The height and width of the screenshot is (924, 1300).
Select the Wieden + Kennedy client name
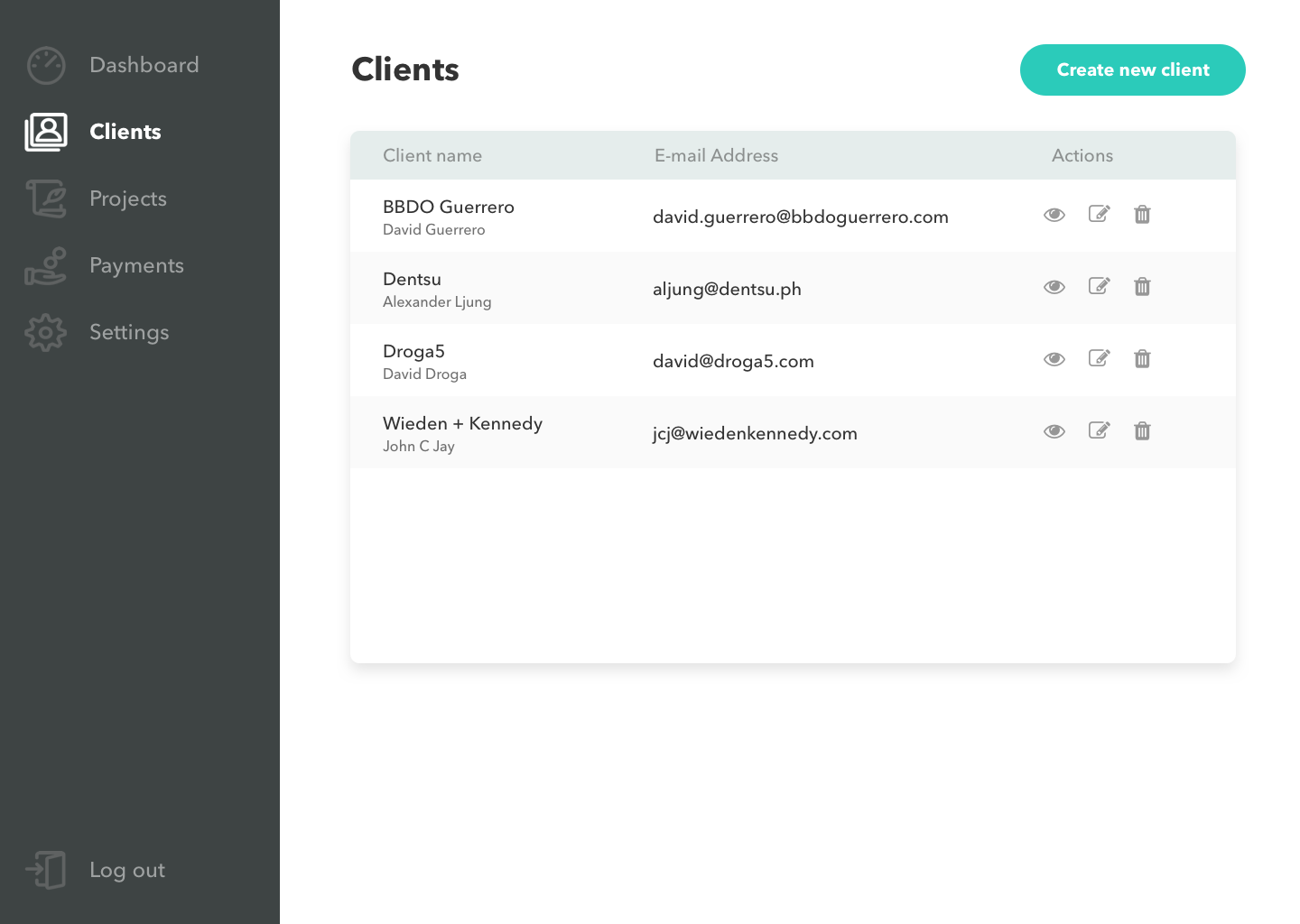pos(462,424)
